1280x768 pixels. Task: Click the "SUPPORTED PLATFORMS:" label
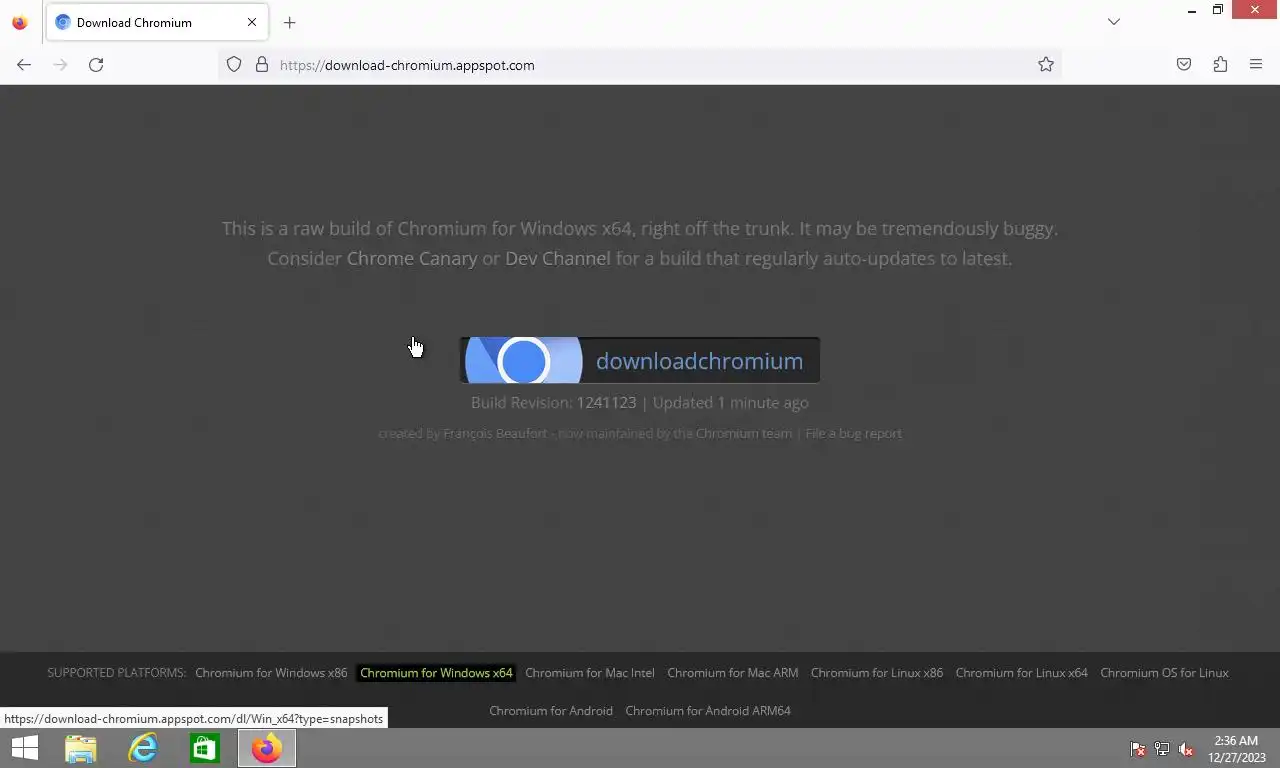coord(117,673)
